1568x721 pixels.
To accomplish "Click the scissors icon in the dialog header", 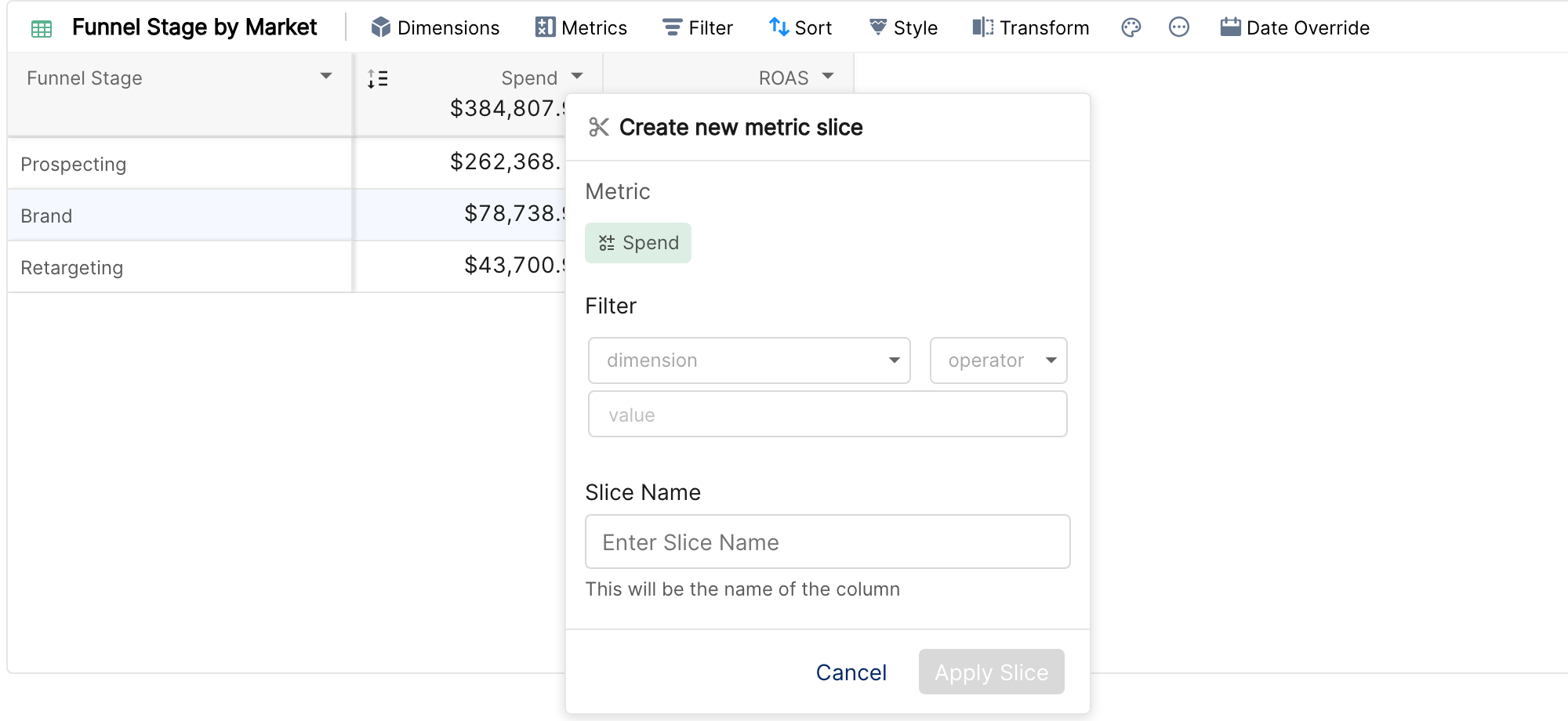I will 599,127.
